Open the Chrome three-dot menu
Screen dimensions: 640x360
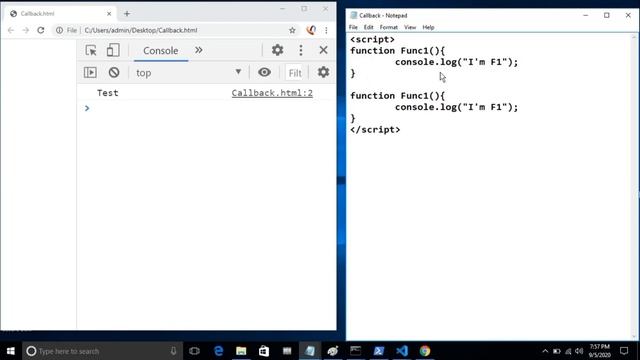[x=326, y=30]
